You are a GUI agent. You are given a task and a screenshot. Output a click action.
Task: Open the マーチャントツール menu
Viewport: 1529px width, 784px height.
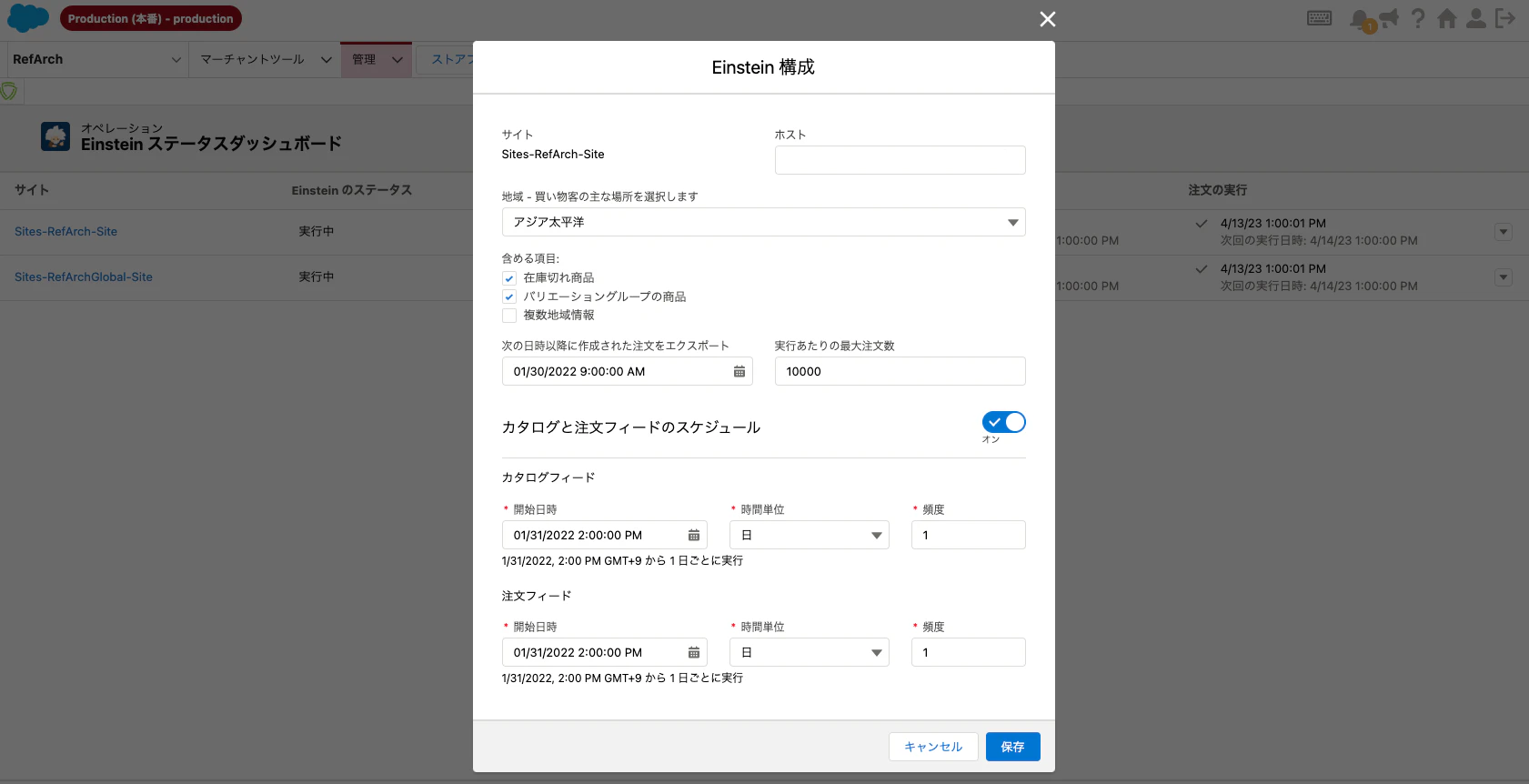click(x=266, y=59)
